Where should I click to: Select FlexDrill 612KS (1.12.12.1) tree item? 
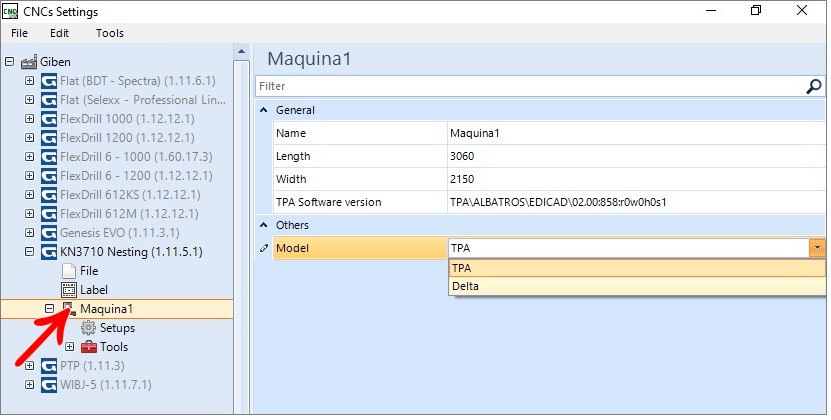(x=130, y=195)
